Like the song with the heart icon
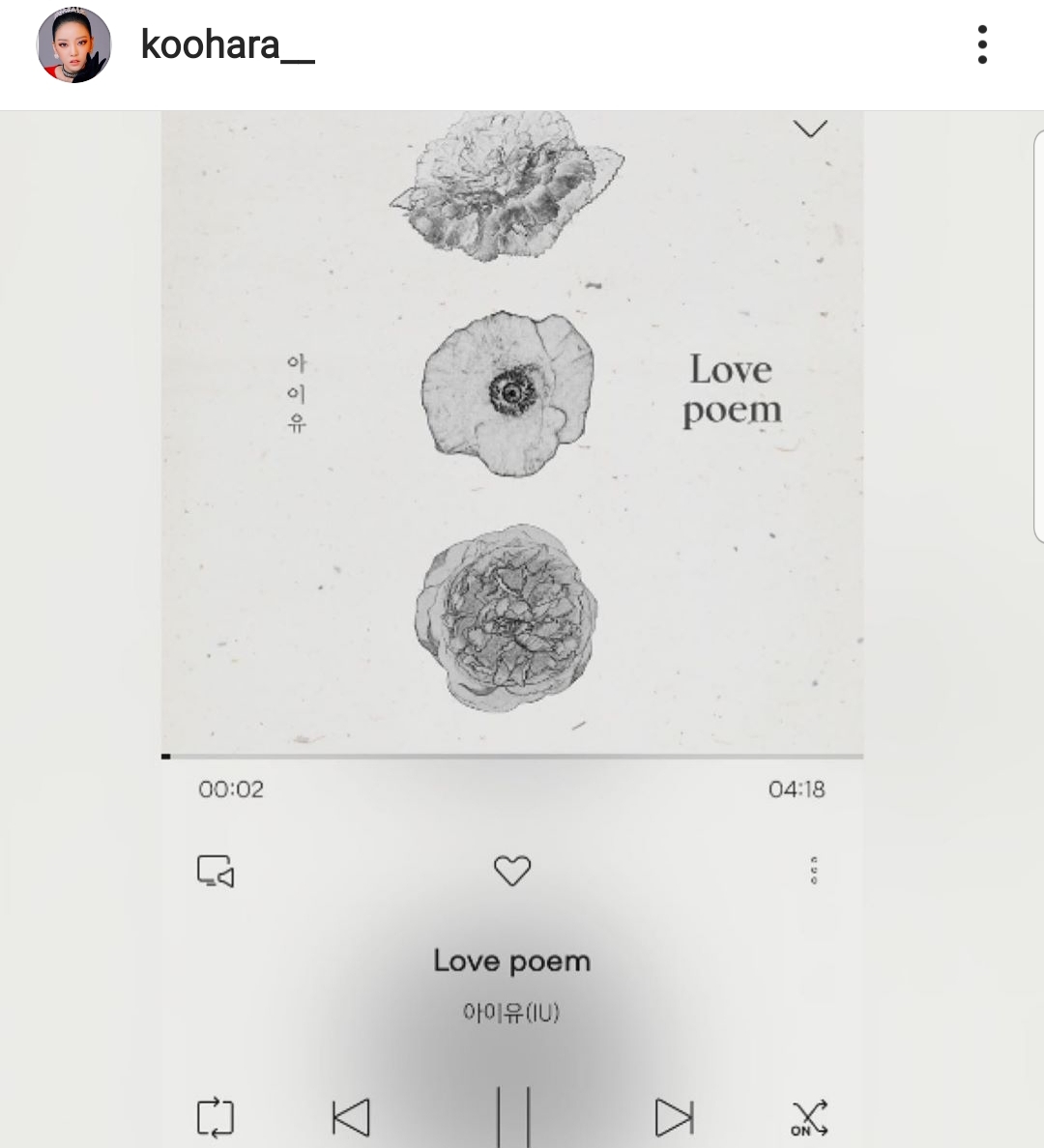The width and height of the screenshot is (1044, 1148). pyautogui.click(x=512, y=871)
